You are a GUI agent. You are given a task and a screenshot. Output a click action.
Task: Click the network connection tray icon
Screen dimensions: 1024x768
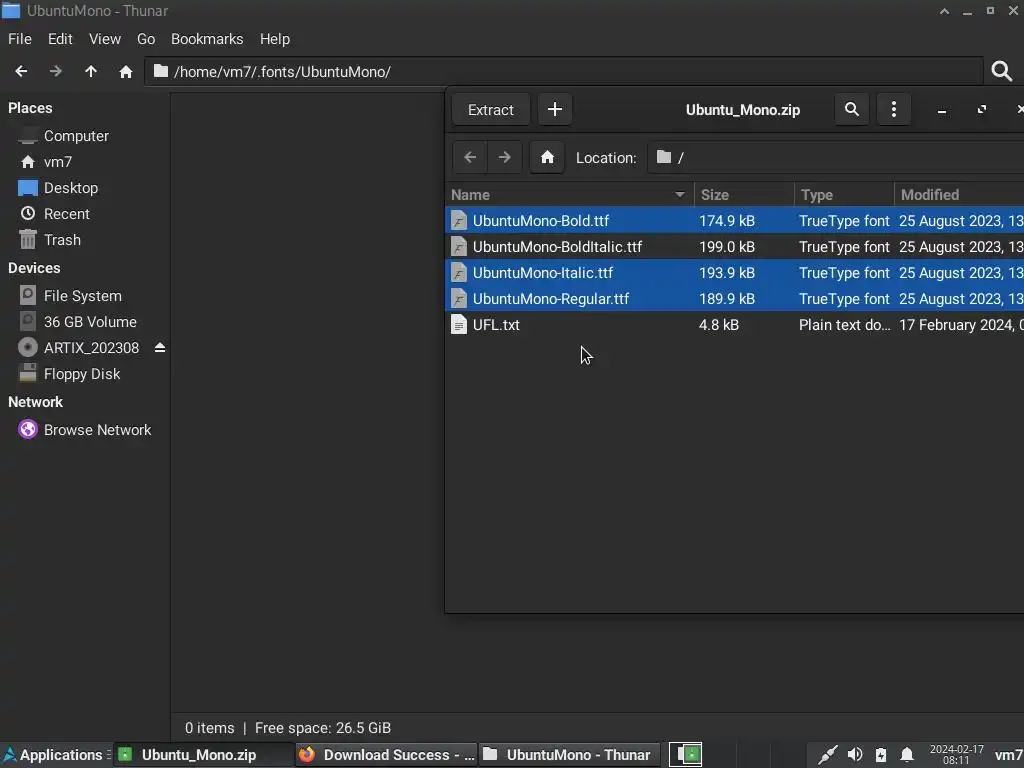tap(827, 755)
